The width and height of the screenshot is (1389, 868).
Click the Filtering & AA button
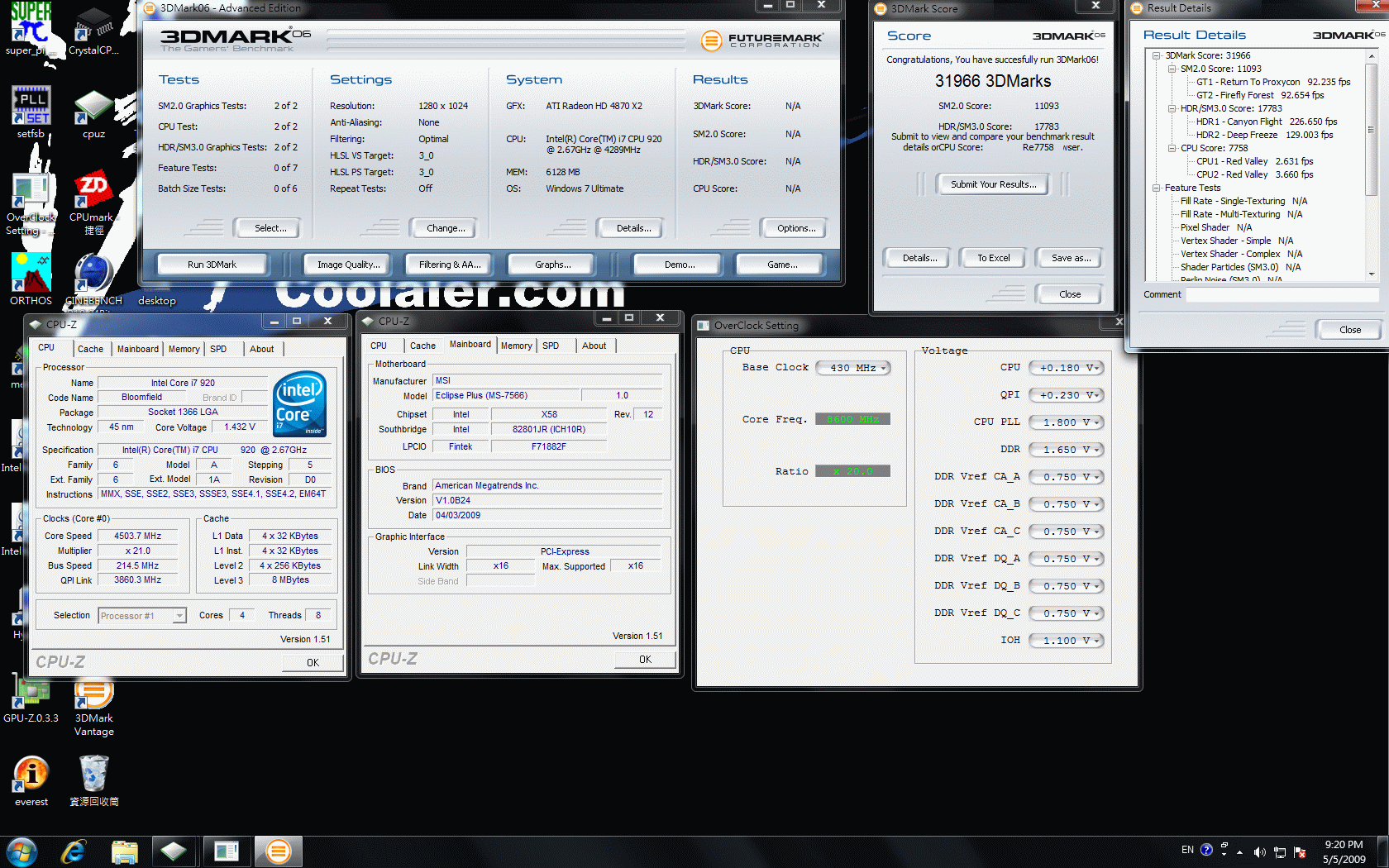[x=449, y=265]
